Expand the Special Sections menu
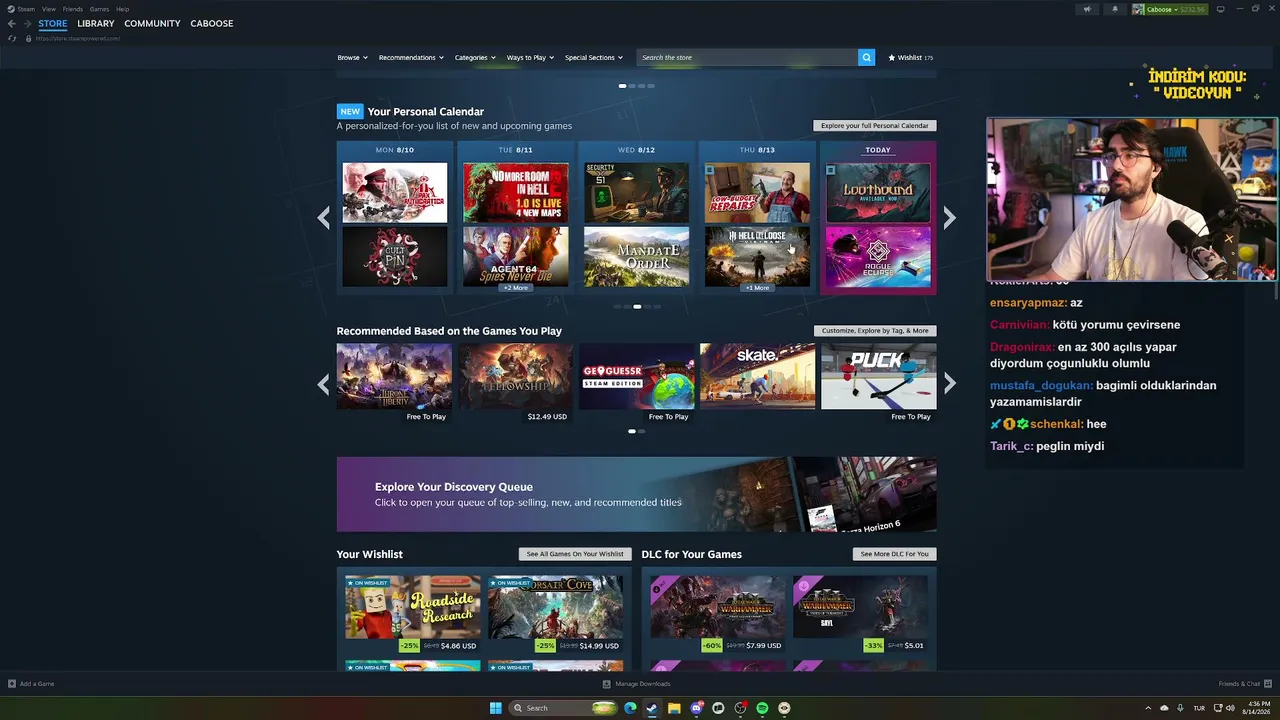Screen dimensions: 1280x720 (594, 57)
